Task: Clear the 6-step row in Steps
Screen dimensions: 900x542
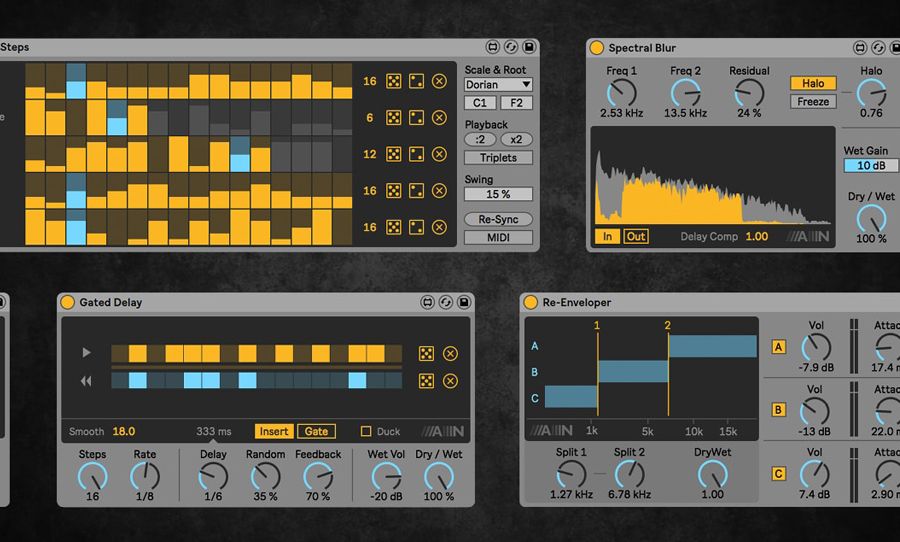Action: point(439,118)
